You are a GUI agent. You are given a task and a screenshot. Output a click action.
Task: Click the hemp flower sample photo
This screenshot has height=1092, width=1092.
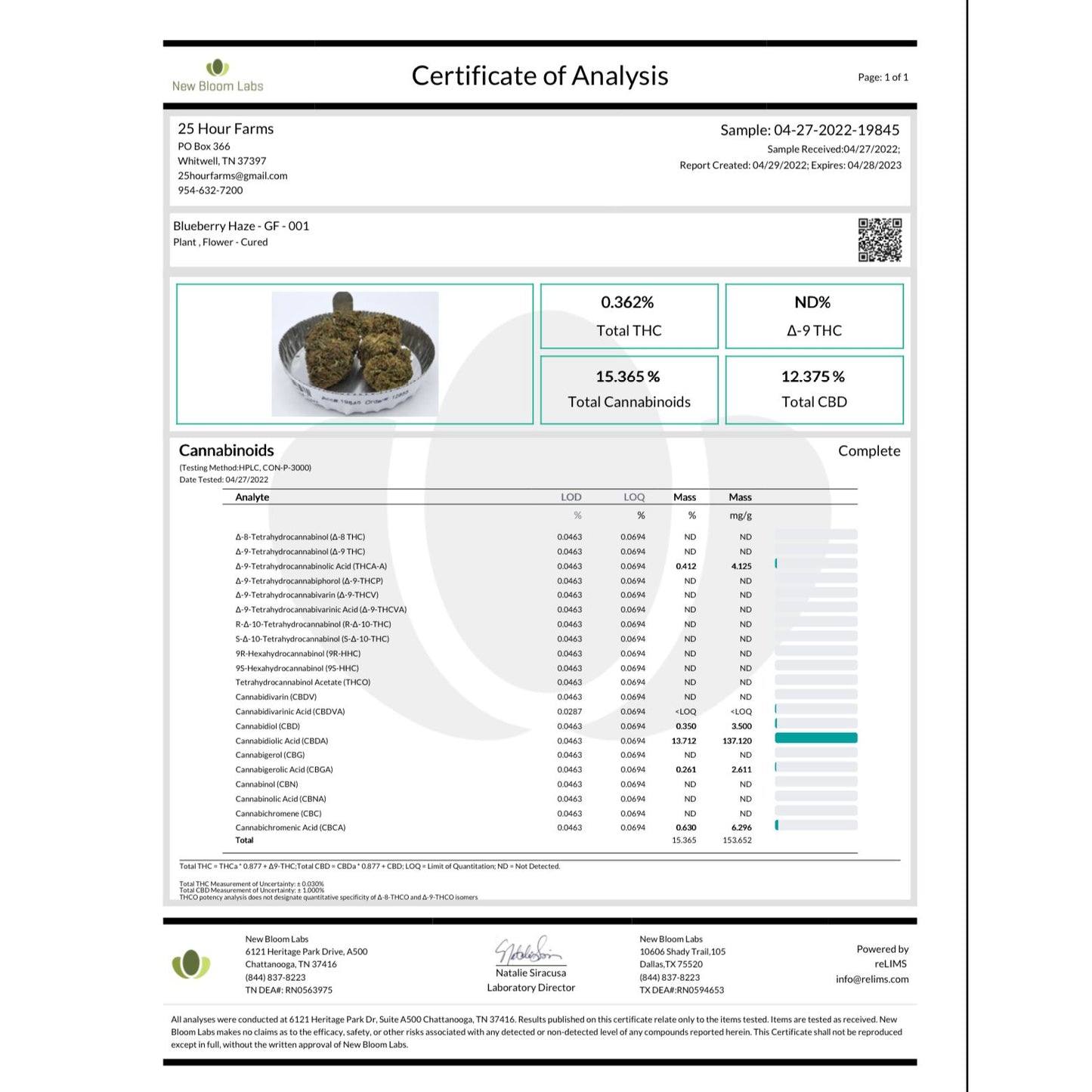point(355,354)
